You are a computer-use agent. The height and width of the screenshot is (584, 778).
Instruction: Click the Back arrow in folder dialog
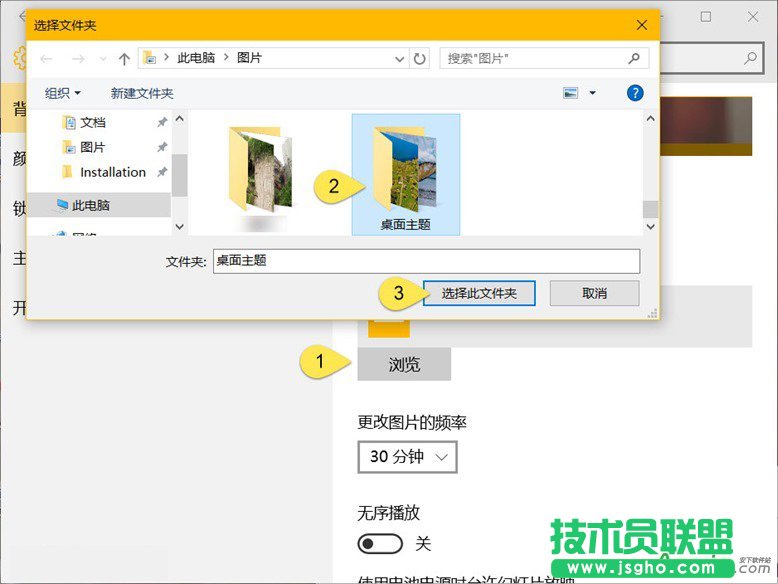tap(47, 59)
